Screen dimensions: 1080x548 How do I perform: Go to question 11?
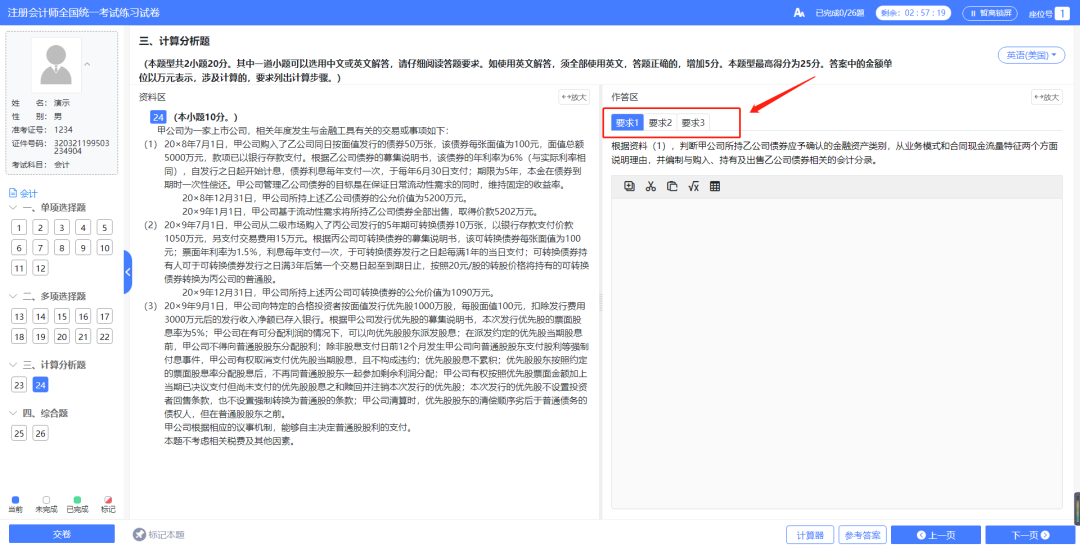(x=19, y=268)
